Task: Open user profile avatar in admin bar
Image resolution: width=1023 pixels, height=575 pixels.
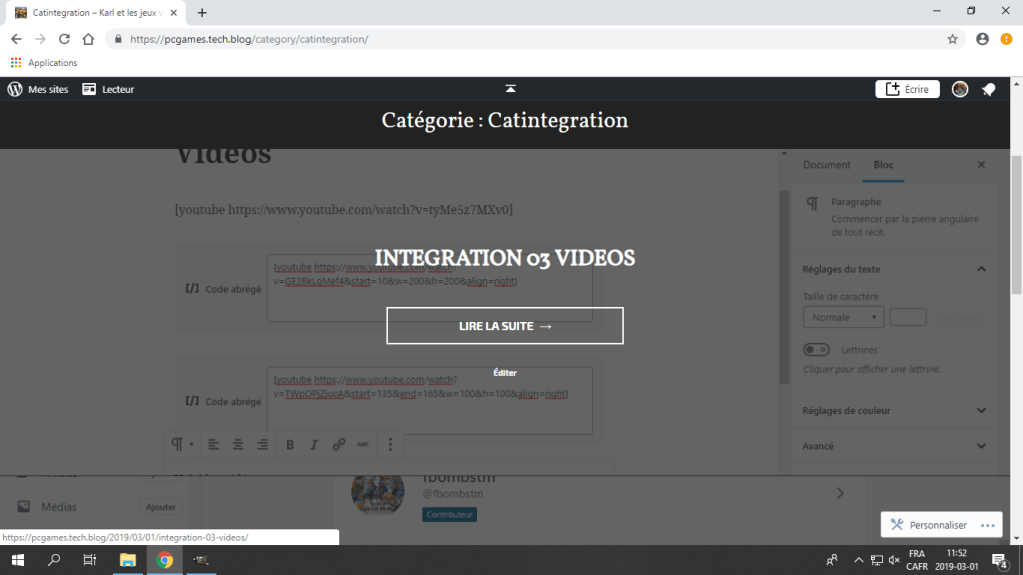Action: 960,89
